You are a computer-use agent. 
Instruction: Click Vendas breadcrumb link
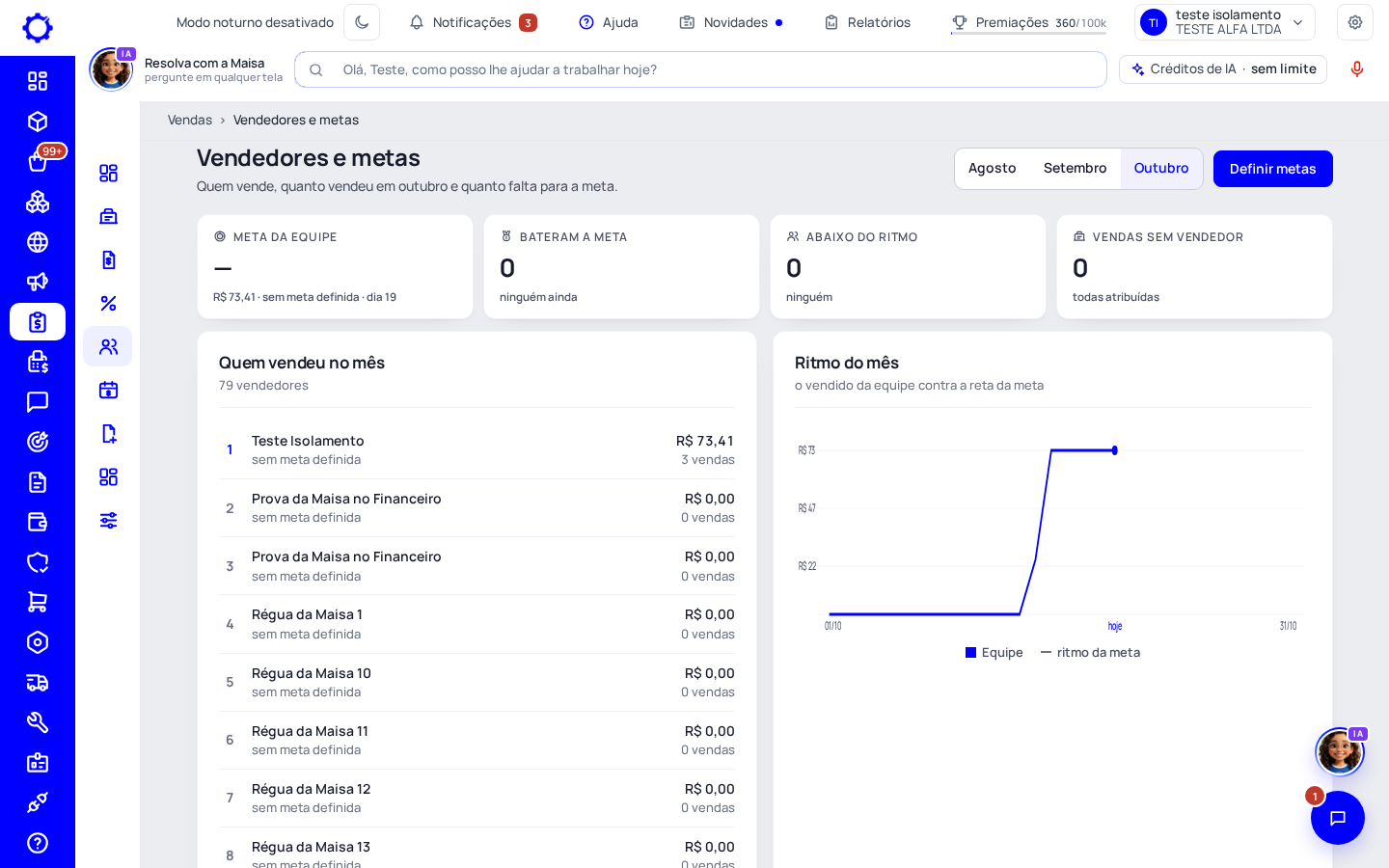click(x=190, y=120)
